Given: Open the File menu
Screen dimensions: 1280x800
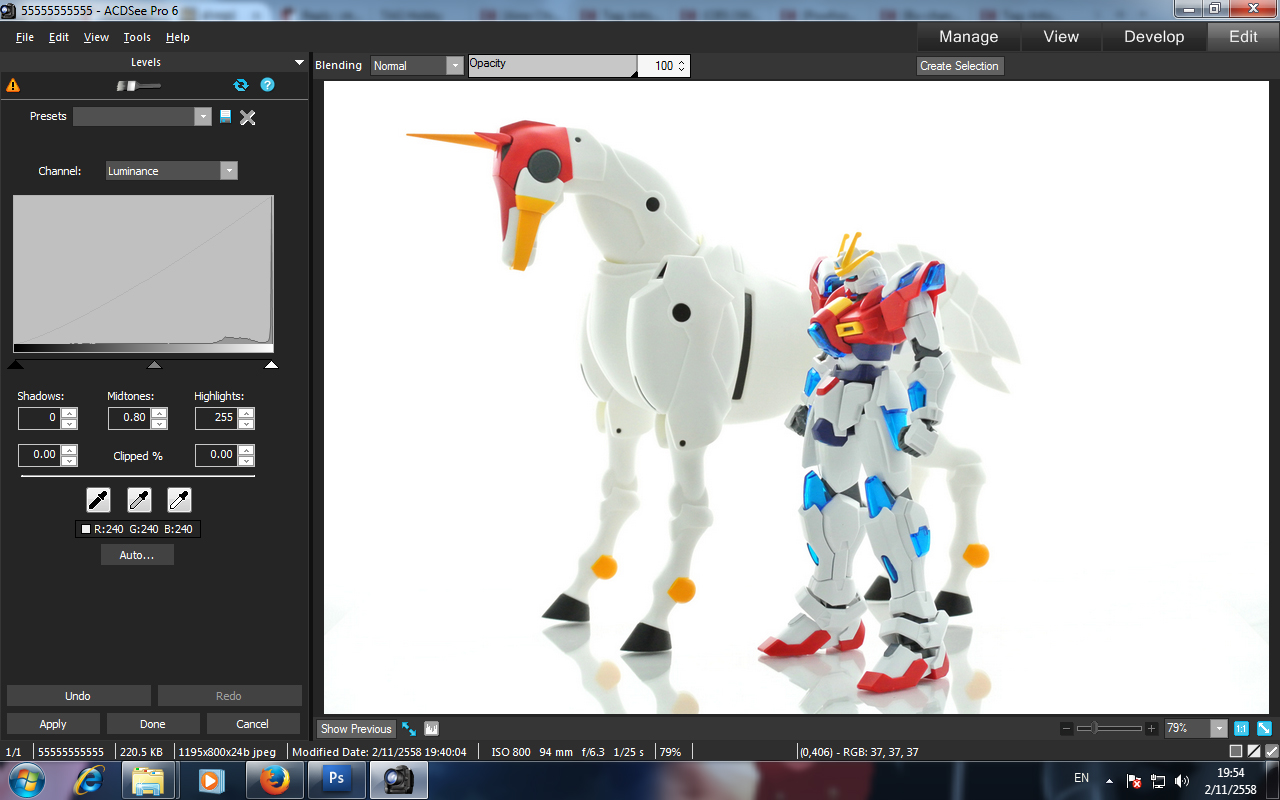Looking at the screenshot, I should [25, 37].
